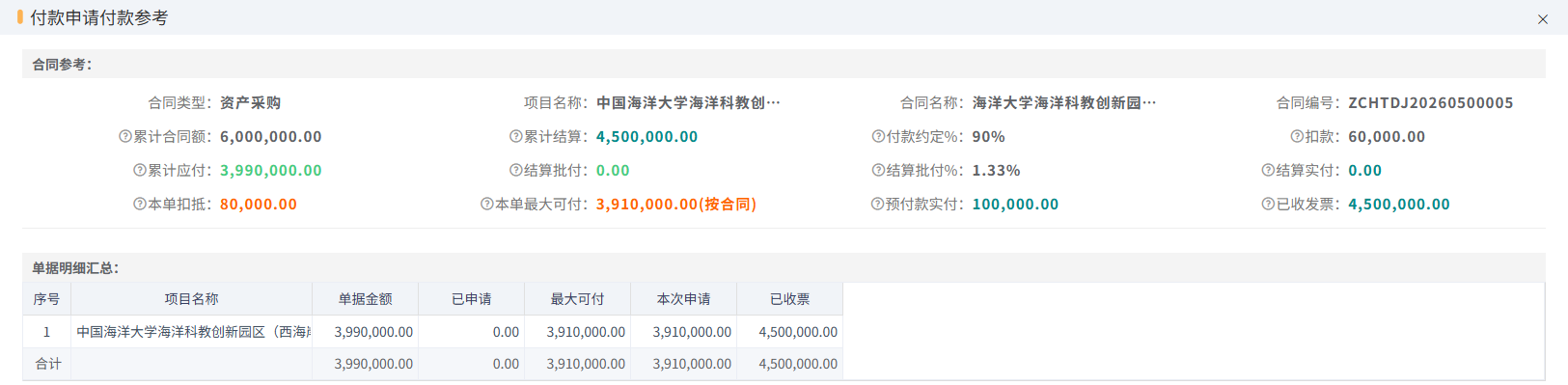Select the 单据金额 column header

tap(365, 299)
